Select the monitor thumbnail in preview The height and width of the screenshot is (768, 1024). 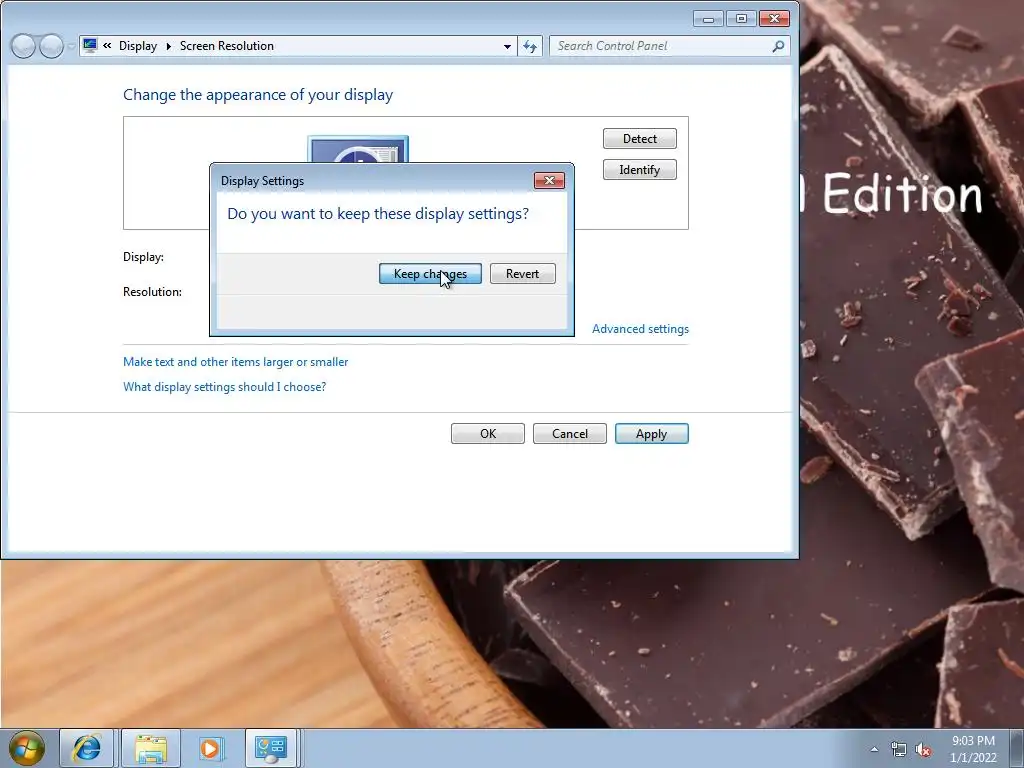(x=358, y=150)
